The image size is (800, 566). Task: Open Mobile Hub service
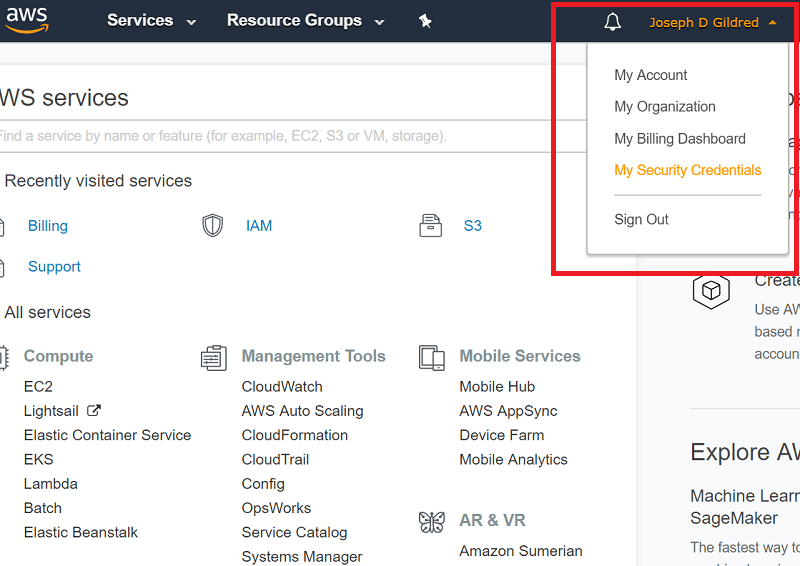click(x=497, y=386)
